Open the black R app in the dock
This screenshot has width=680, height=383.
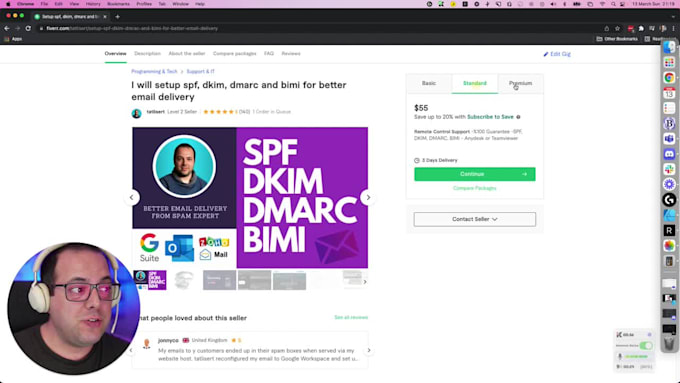[x=669, y=230]
